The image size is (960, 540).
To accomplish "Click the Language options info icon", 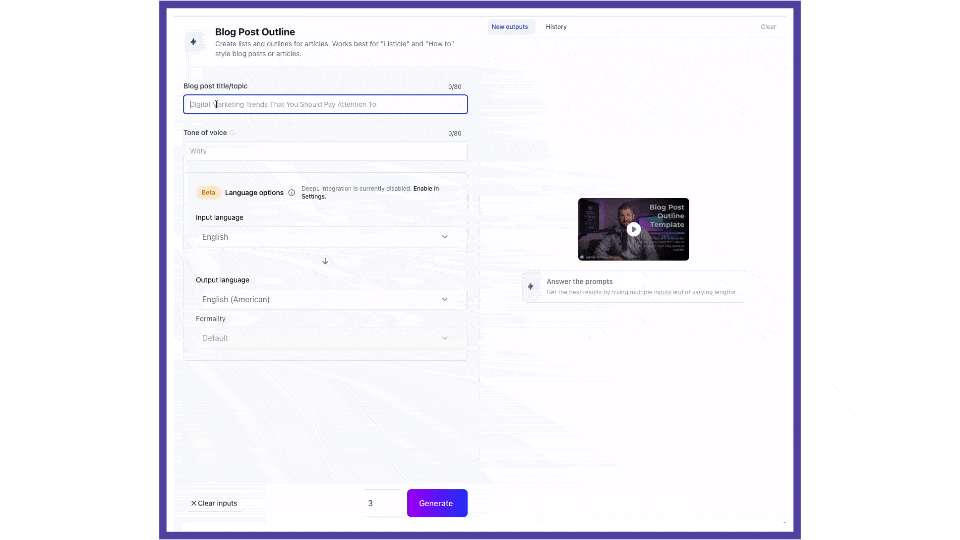I will pos(292,192).
